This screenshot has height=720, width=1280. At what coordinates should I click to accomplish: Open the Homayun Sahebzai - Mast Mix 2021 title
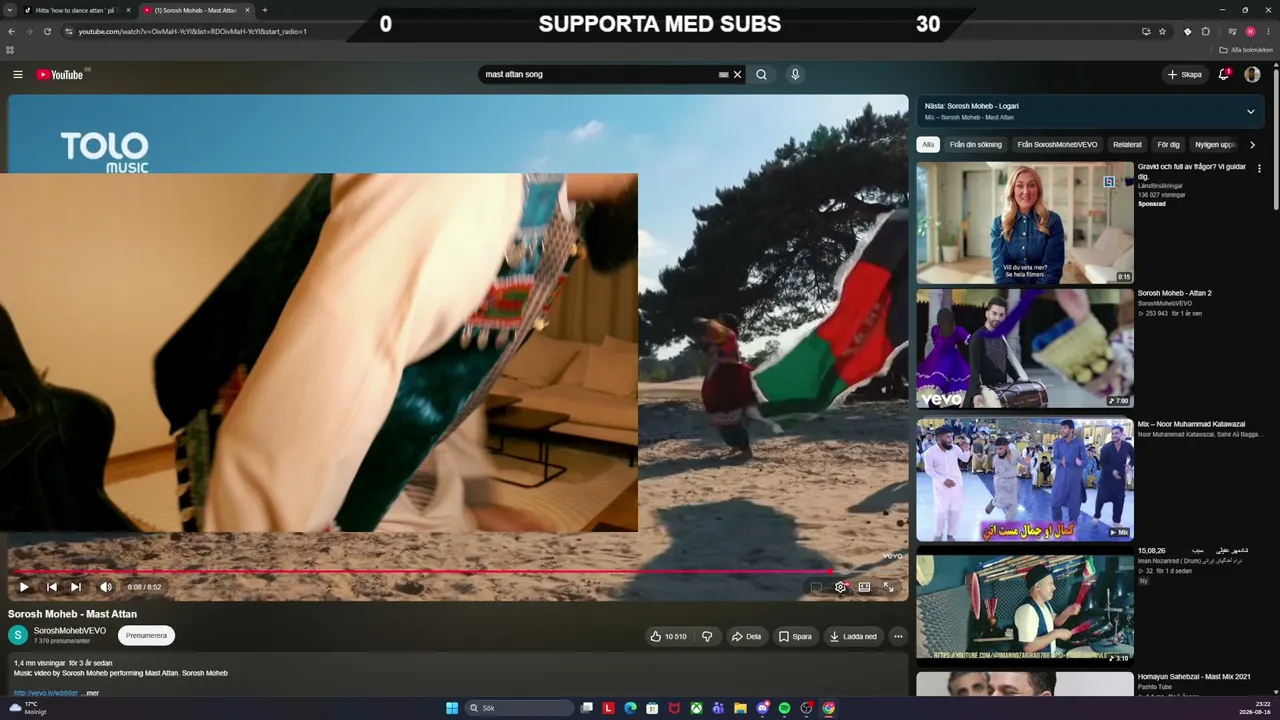tap(1194, 677)
